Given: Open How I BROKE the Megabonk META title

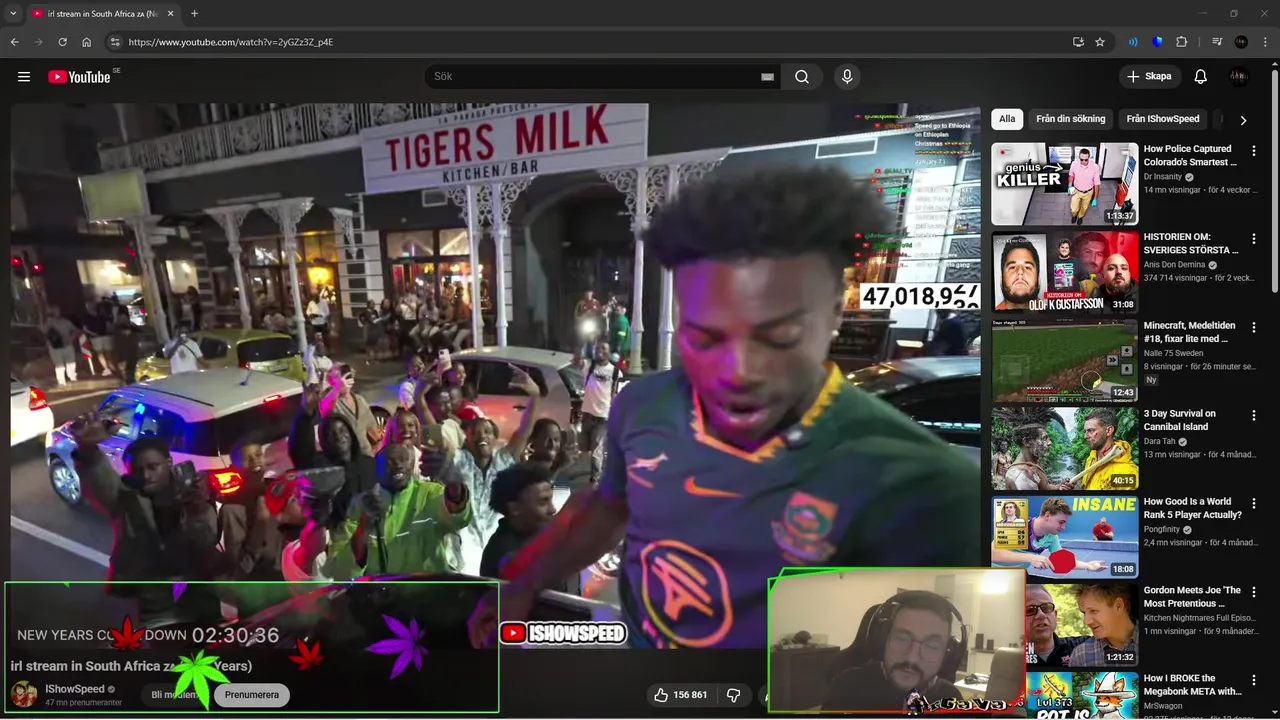Looking at the screenshot, I should [1192, 685].
